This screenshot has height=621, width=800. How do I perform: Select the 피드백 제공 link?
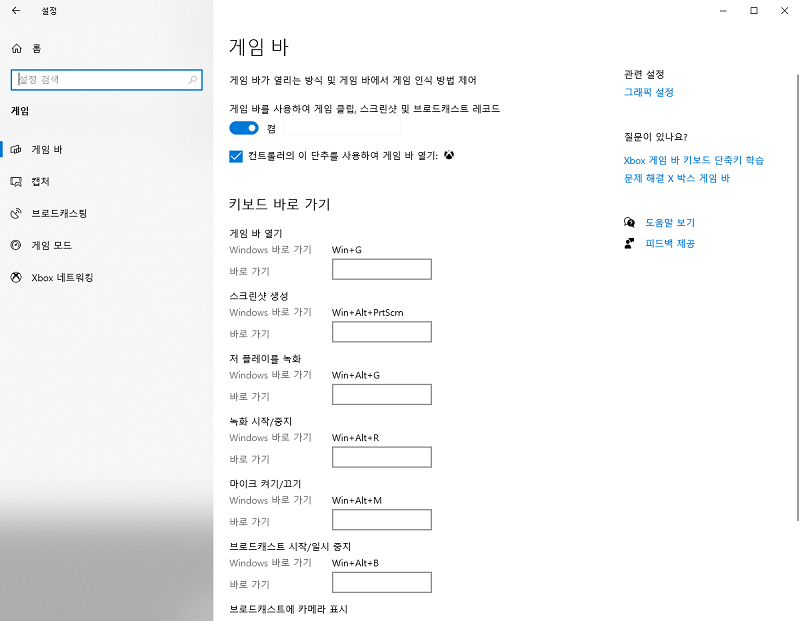tap(672, 243)
